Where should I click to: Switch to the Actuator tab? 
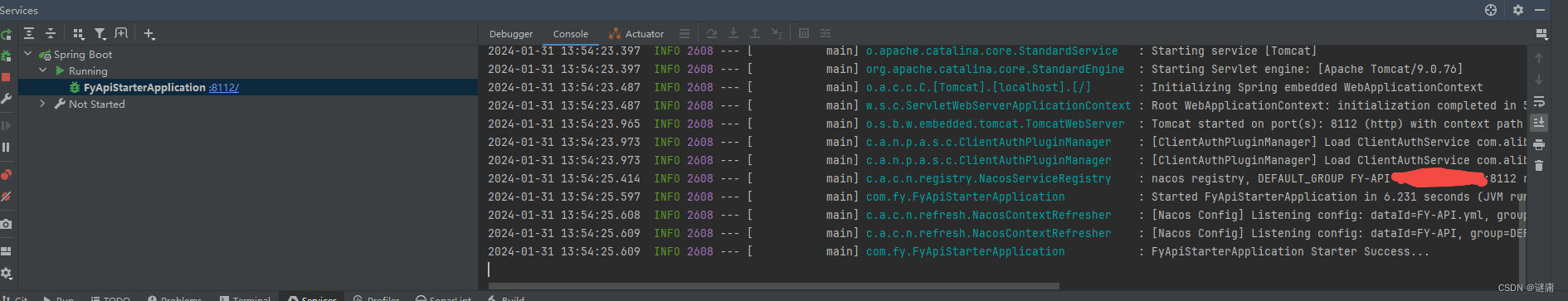pyautogui.click(x=636, y=34)
